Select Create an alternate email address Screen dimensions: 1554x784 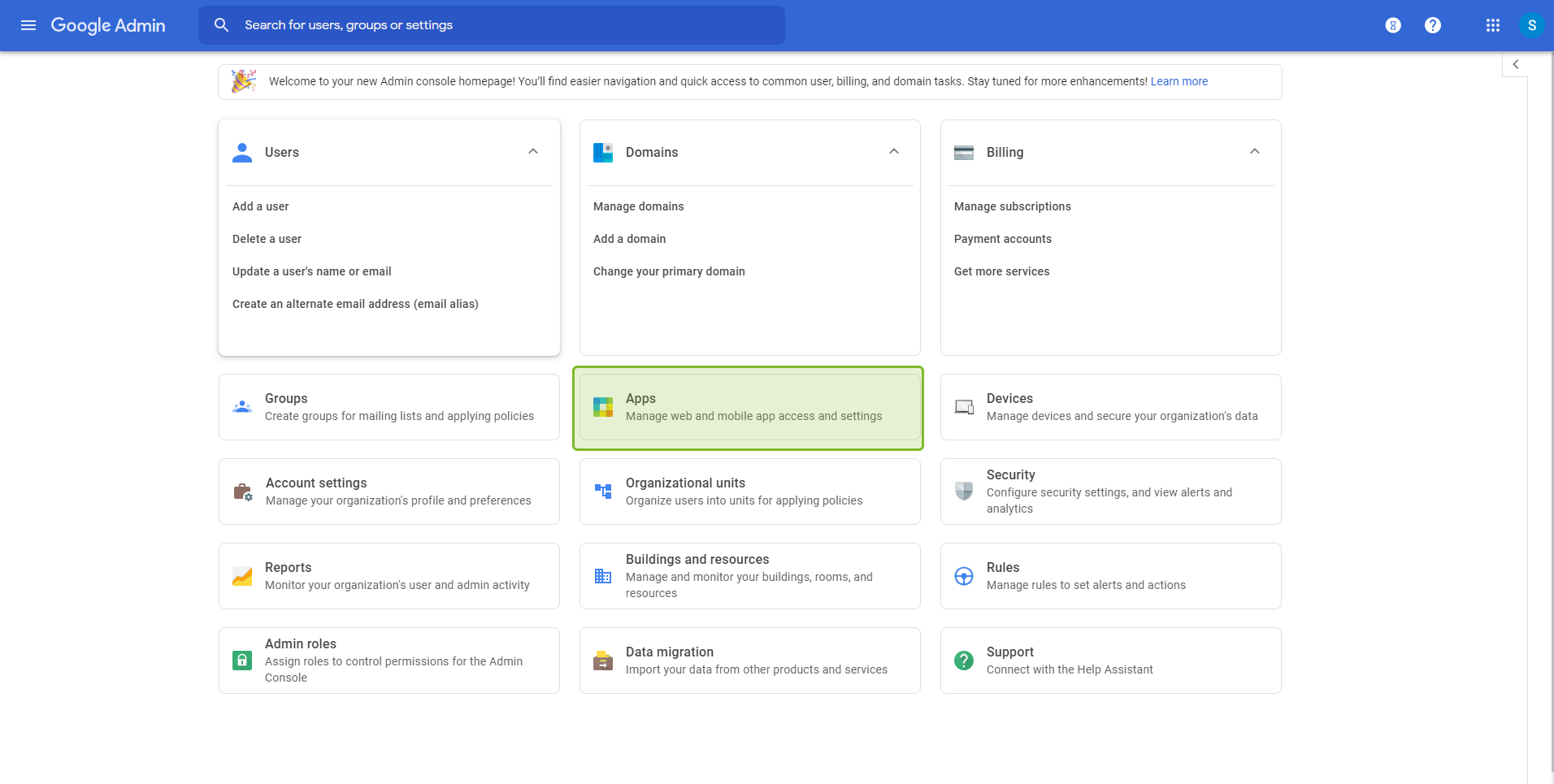[x=355, y=304]
